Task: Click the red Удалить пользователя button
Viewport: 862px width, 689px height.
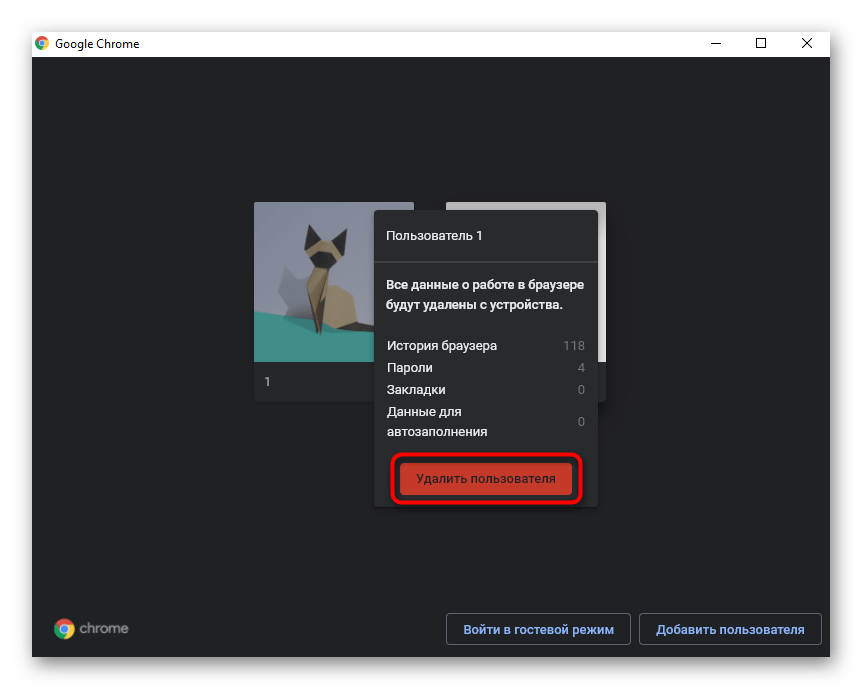Action: point(485,478)
